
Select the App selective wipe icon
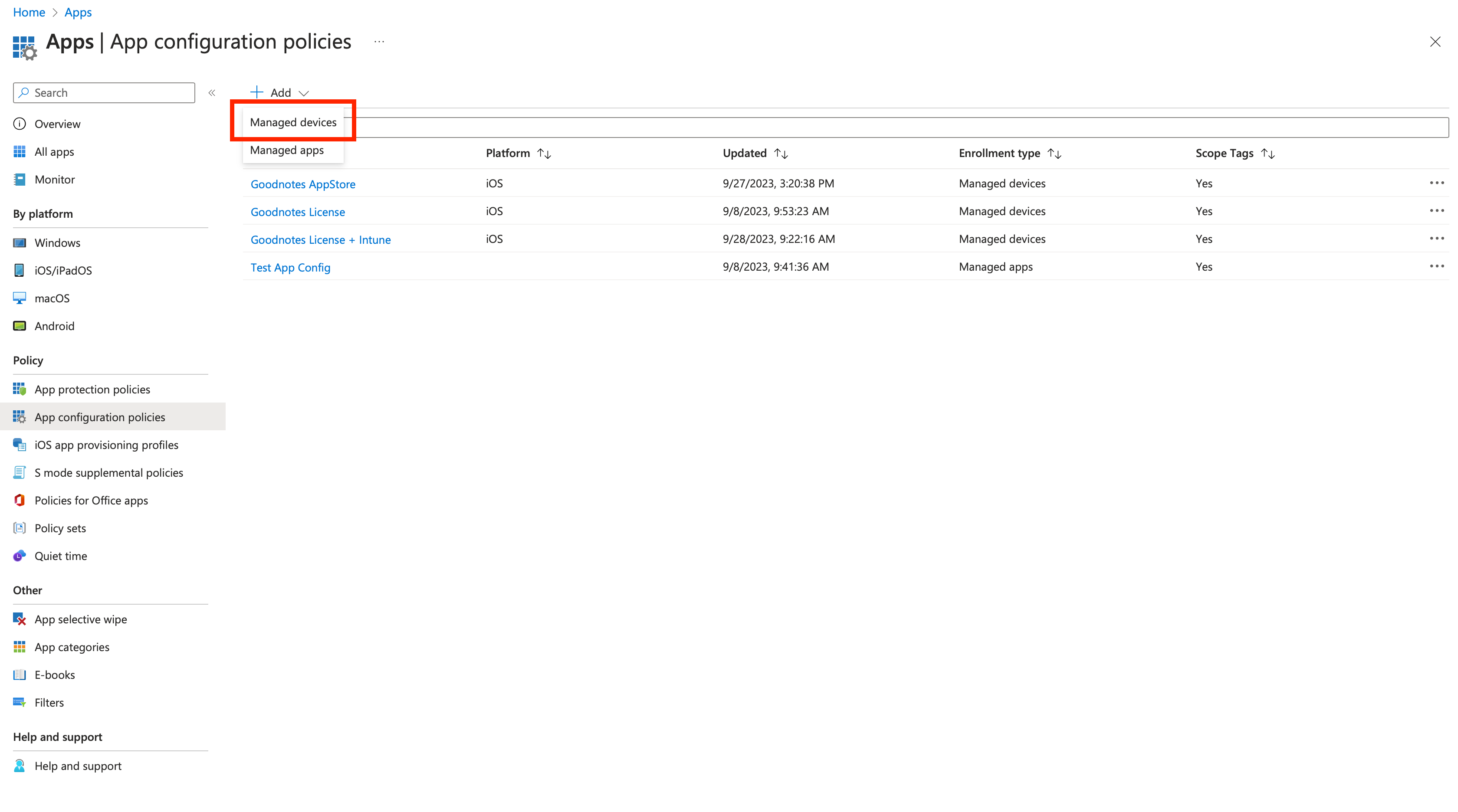pos(19,619)
